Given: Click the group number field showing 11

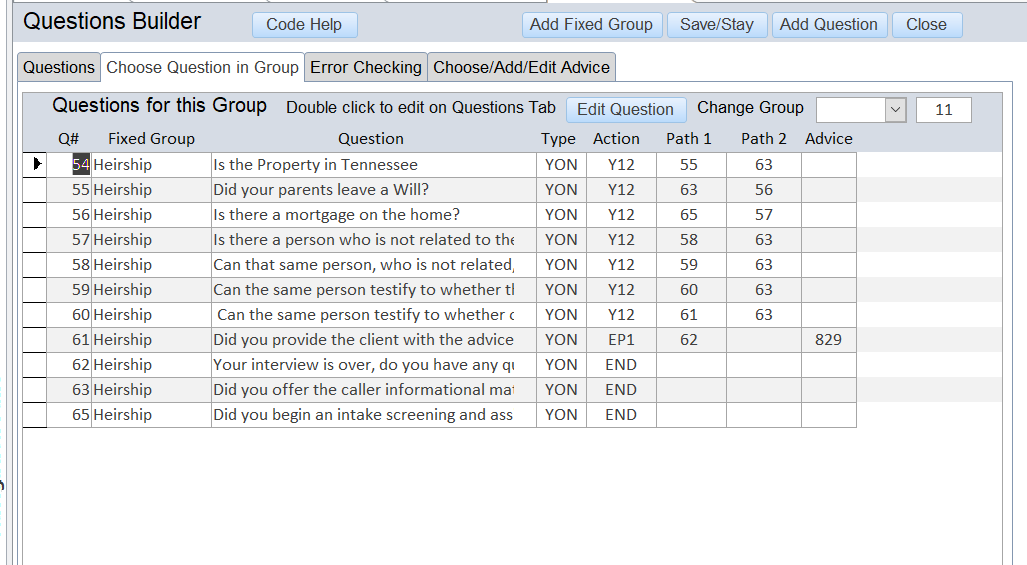Looking at the screenshot, I should 943,109.
